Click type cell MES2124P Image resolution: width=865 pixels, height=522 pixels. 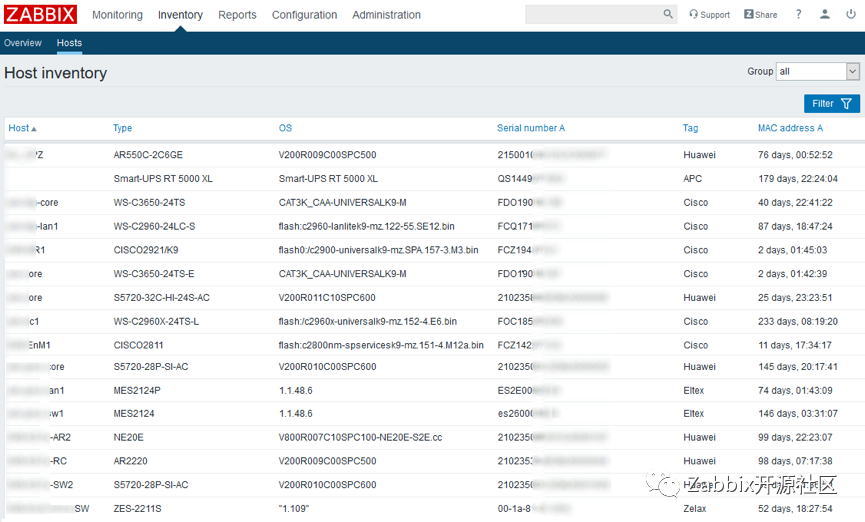[x=137, y=390]
